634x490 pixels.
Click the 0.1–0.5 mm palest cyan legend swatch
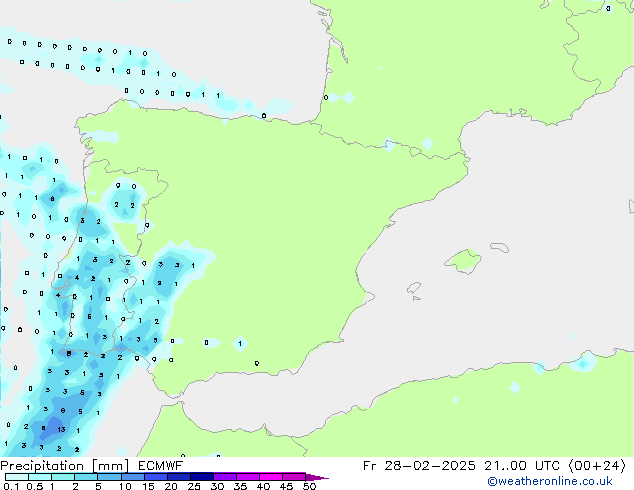click(17, 477)
